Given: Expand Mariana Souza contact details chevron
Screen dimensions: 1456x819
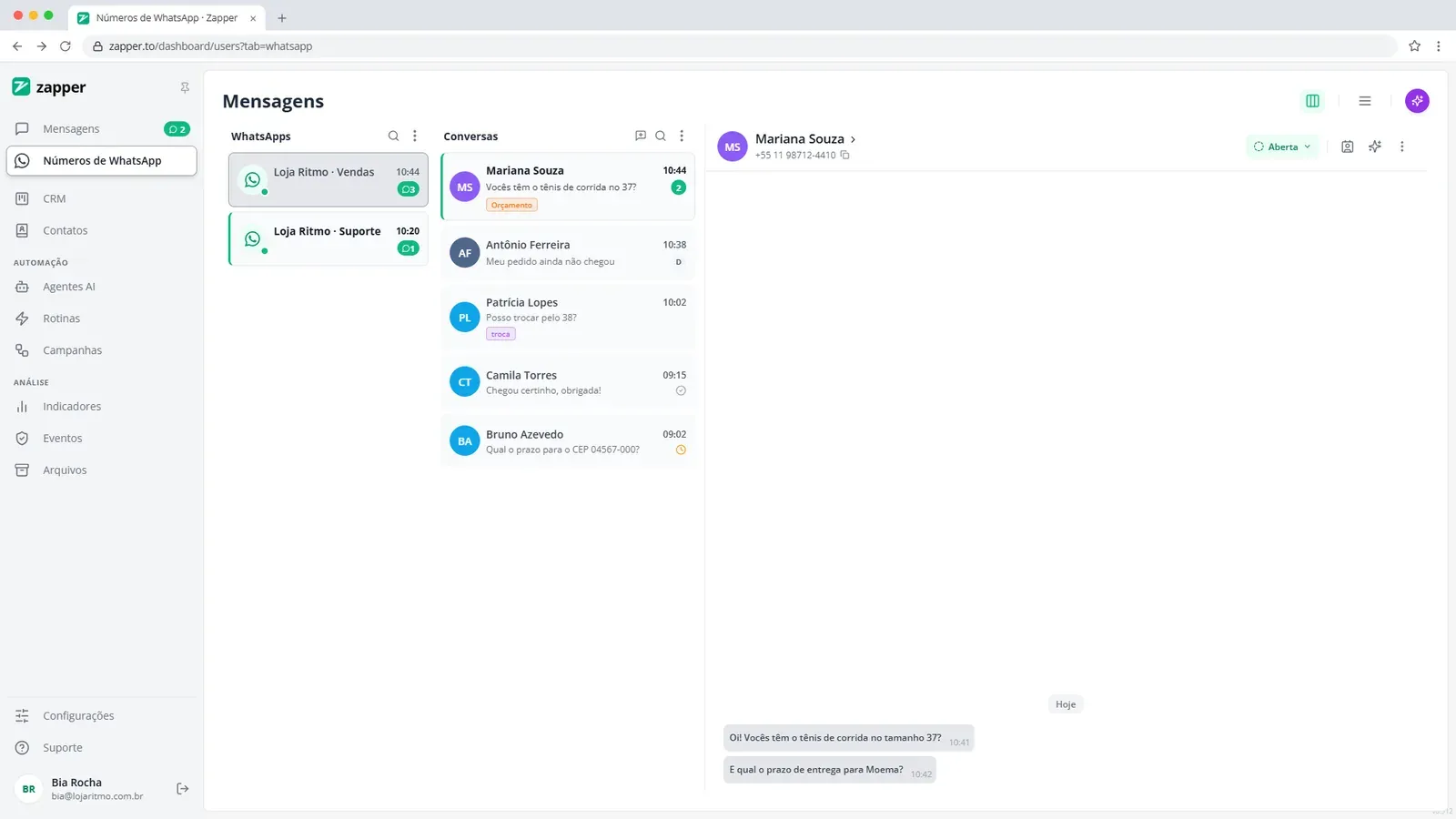Looking at the screenshot, I should (853, 139).
